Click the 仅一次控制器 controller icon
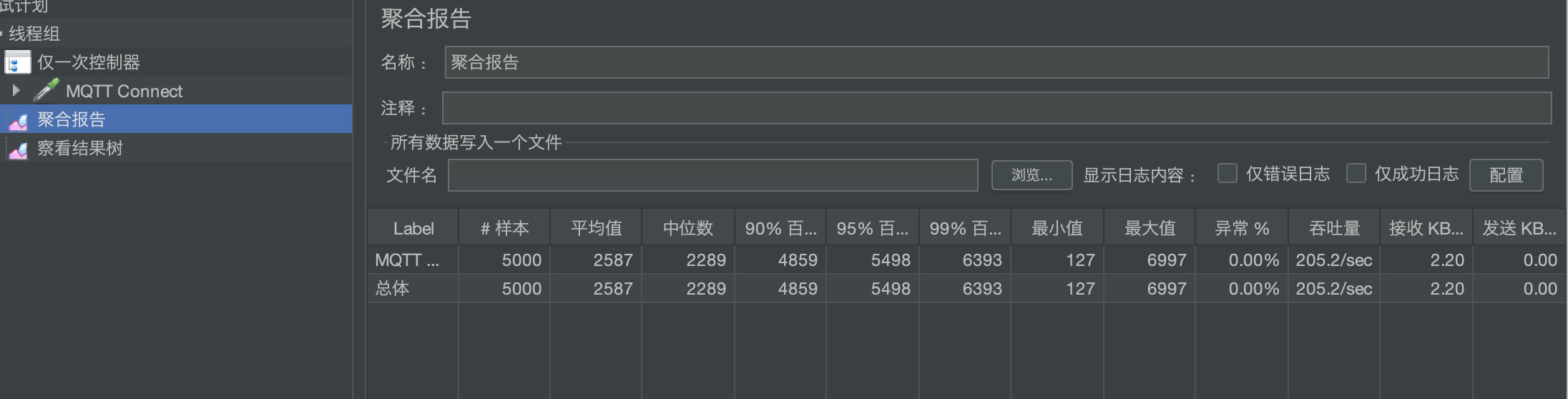The height and width of the screenshot is (399, 1568). click(x=18, y=63)
